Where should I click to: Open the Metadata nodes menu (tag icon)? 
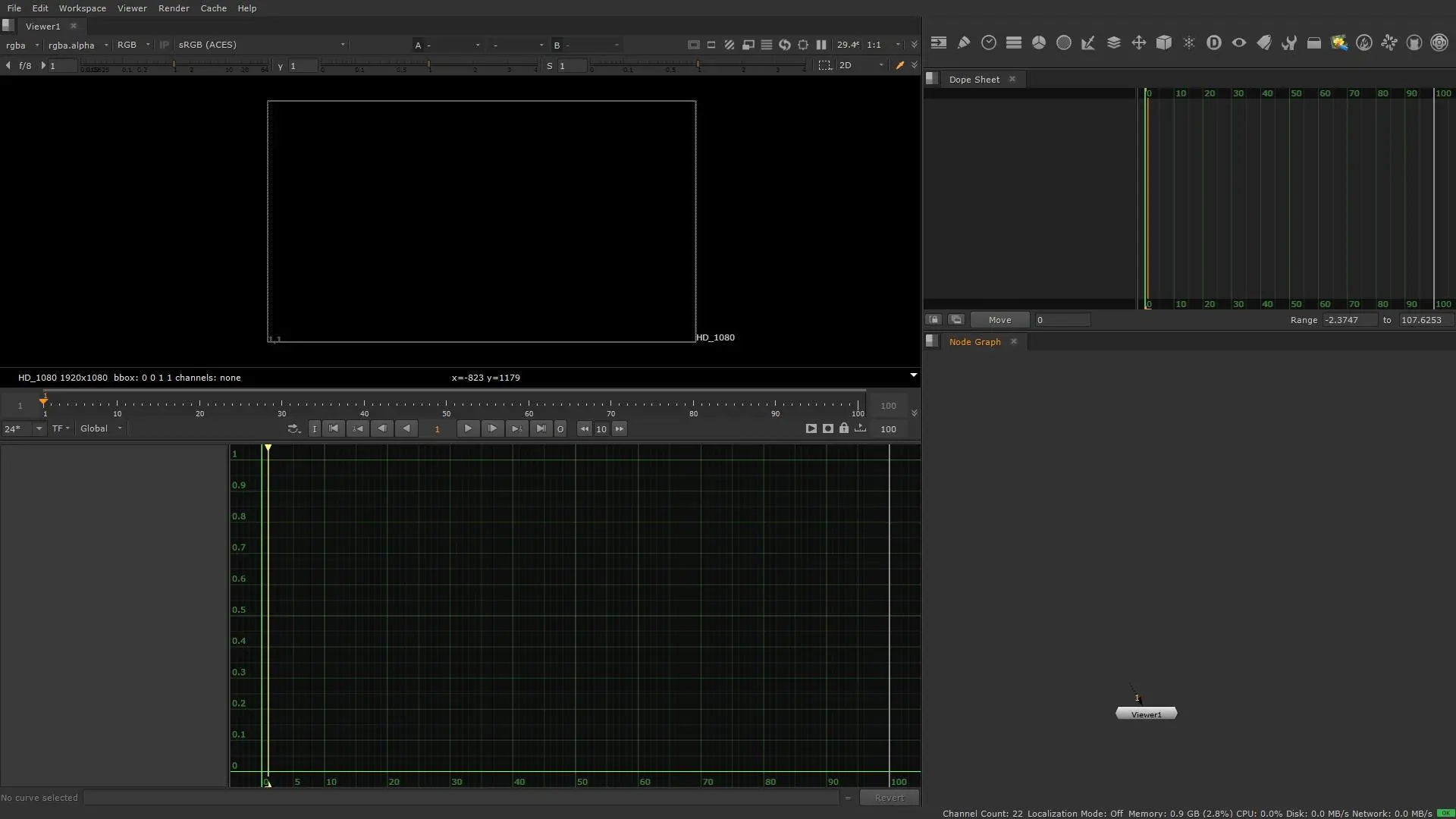(x=1264, y=43)
